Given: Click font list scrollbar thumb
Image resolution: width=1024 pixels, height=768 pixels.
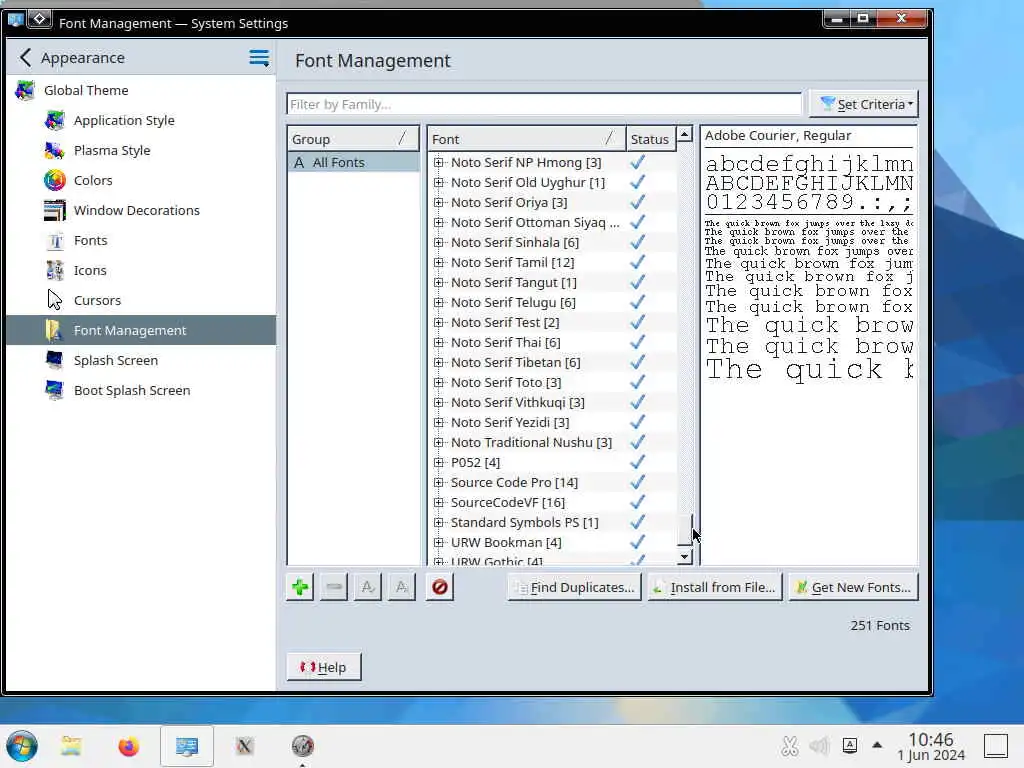Looking at the screenshot, I should coord(684,530).
